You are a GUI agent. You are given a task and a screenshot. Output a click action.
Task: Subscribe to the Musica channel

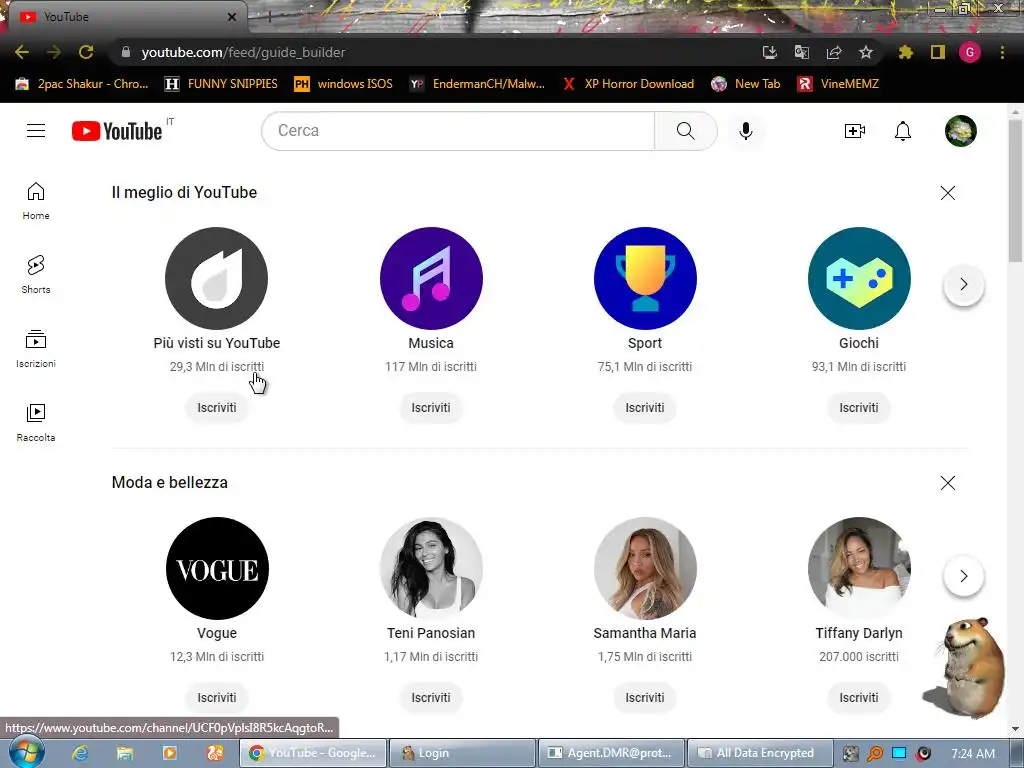[x=431, y=408]
